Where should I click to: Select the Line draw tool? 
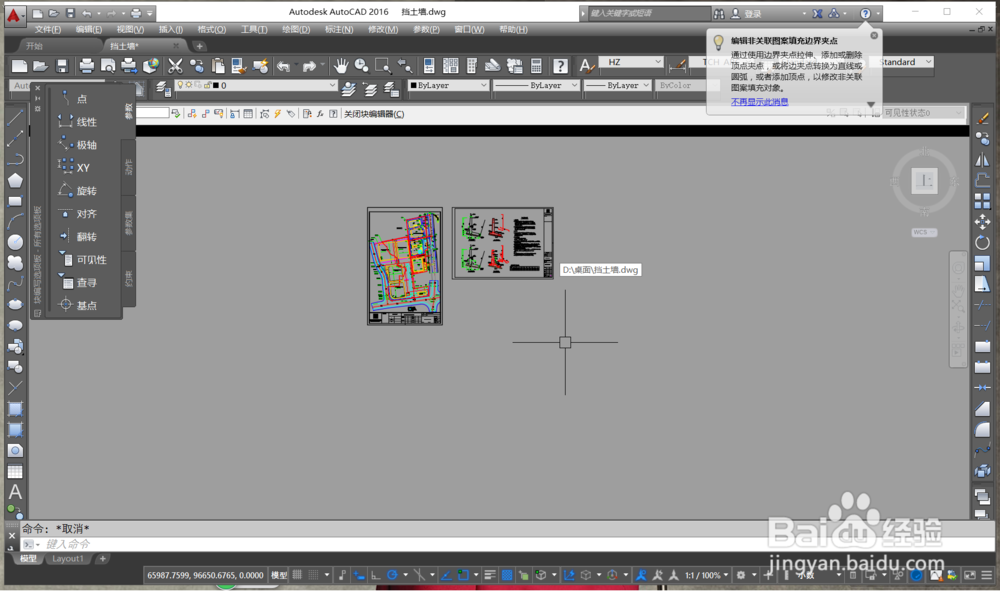(x=15, y=117)
